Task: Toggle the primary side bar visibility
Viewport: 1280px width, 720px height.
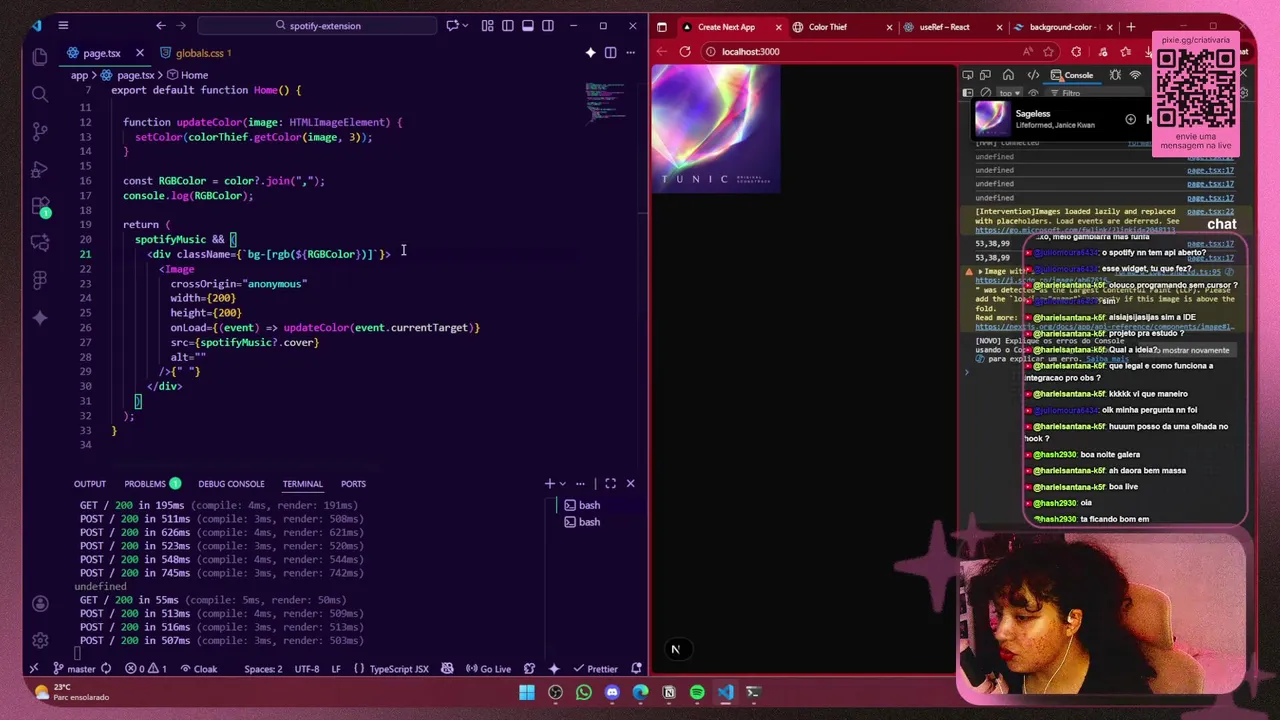Action: coord(508,26)
